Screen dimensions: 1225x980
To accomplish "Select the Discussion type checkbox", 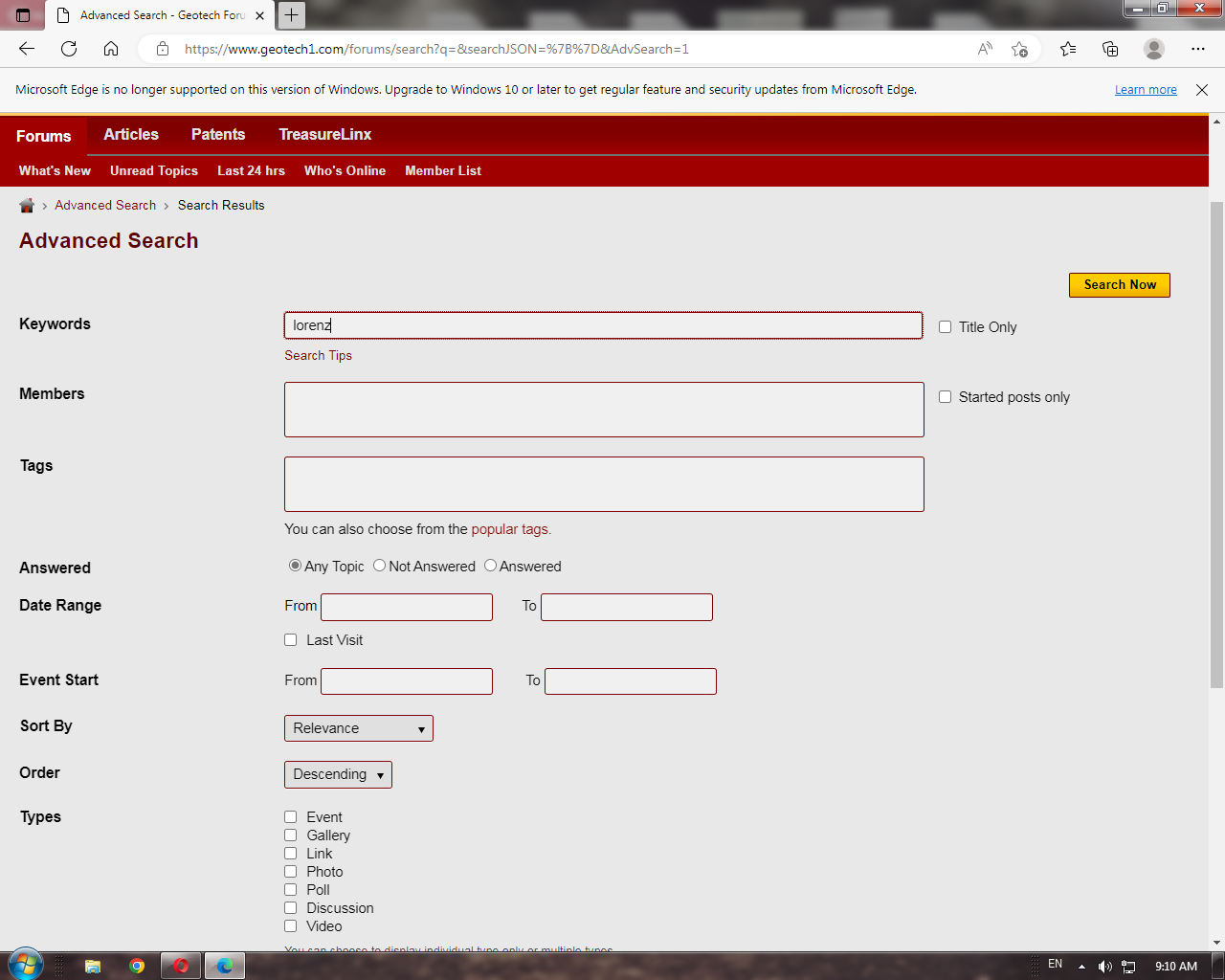I will (291, 908).
